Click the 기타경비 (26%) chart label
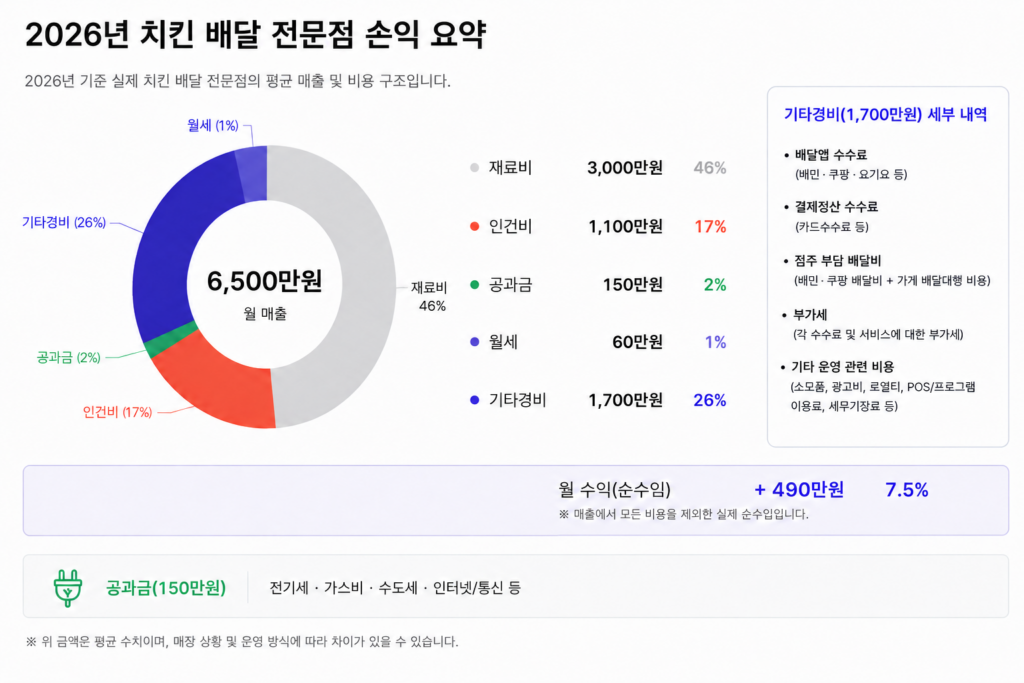This screenshot has height=683, width=1024. click(64, 223)
